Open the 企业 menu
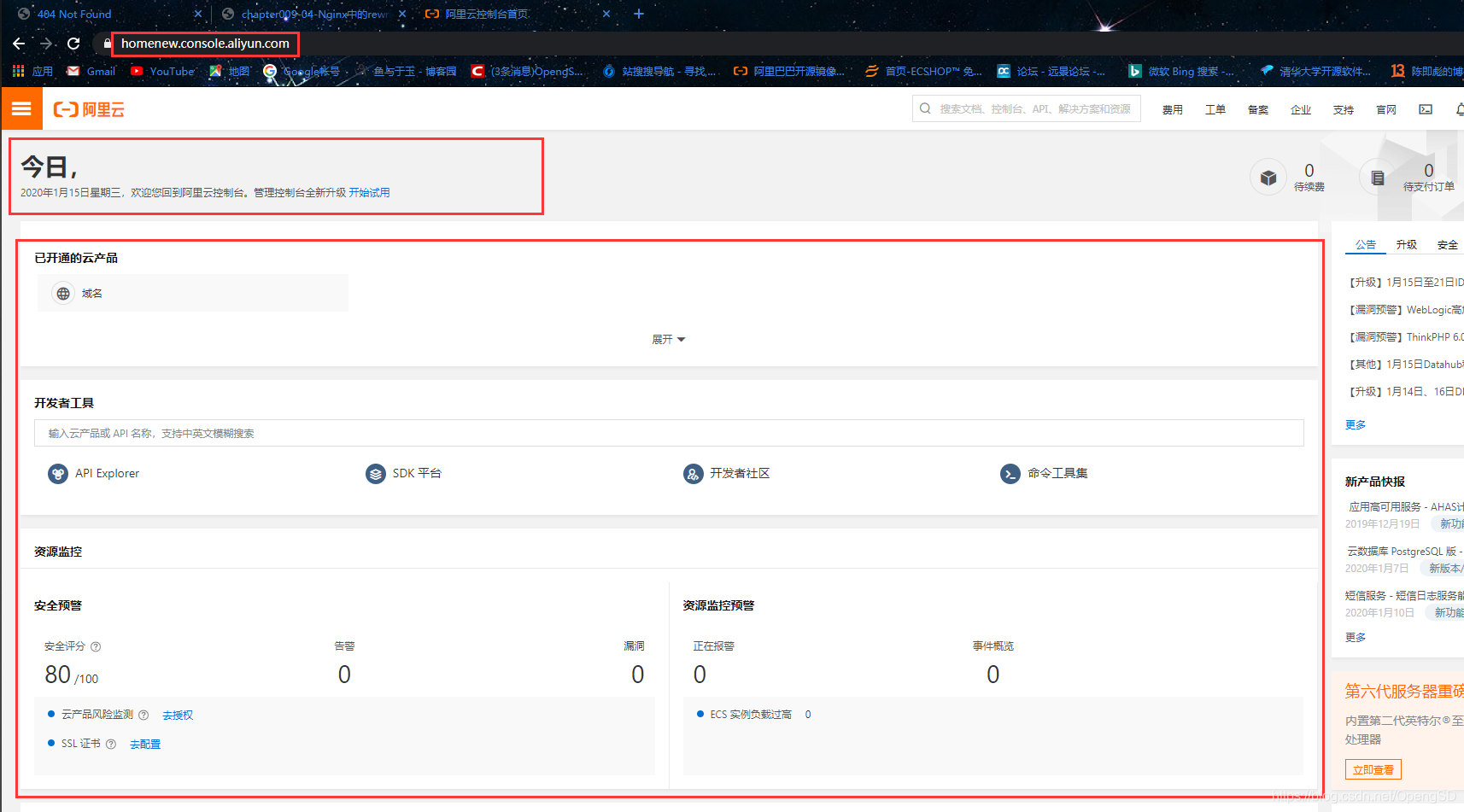This screenshot has height=812, width=1464. 1301,109
